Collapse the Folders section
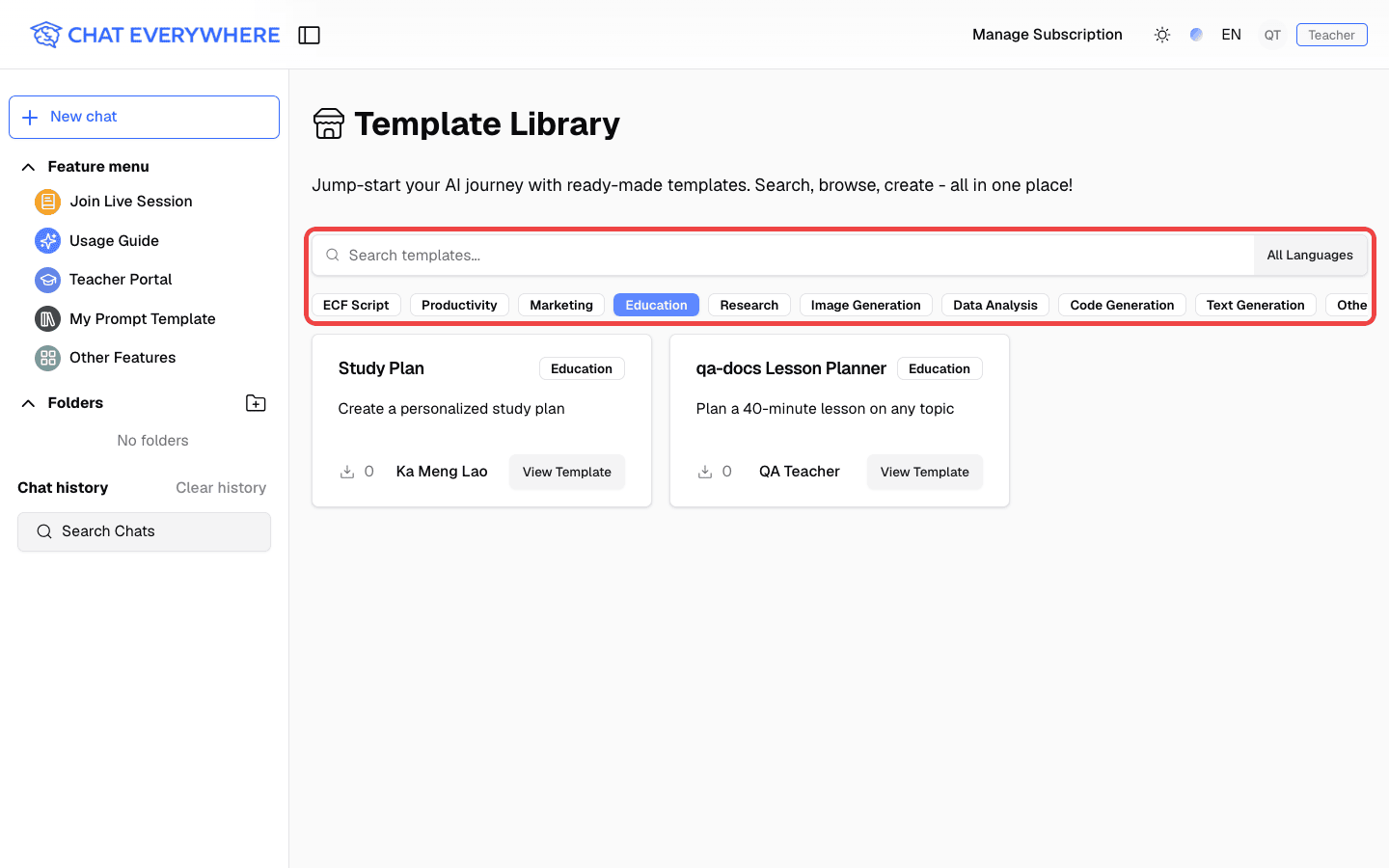The image size is (1389, 868). tap(29, 403)
